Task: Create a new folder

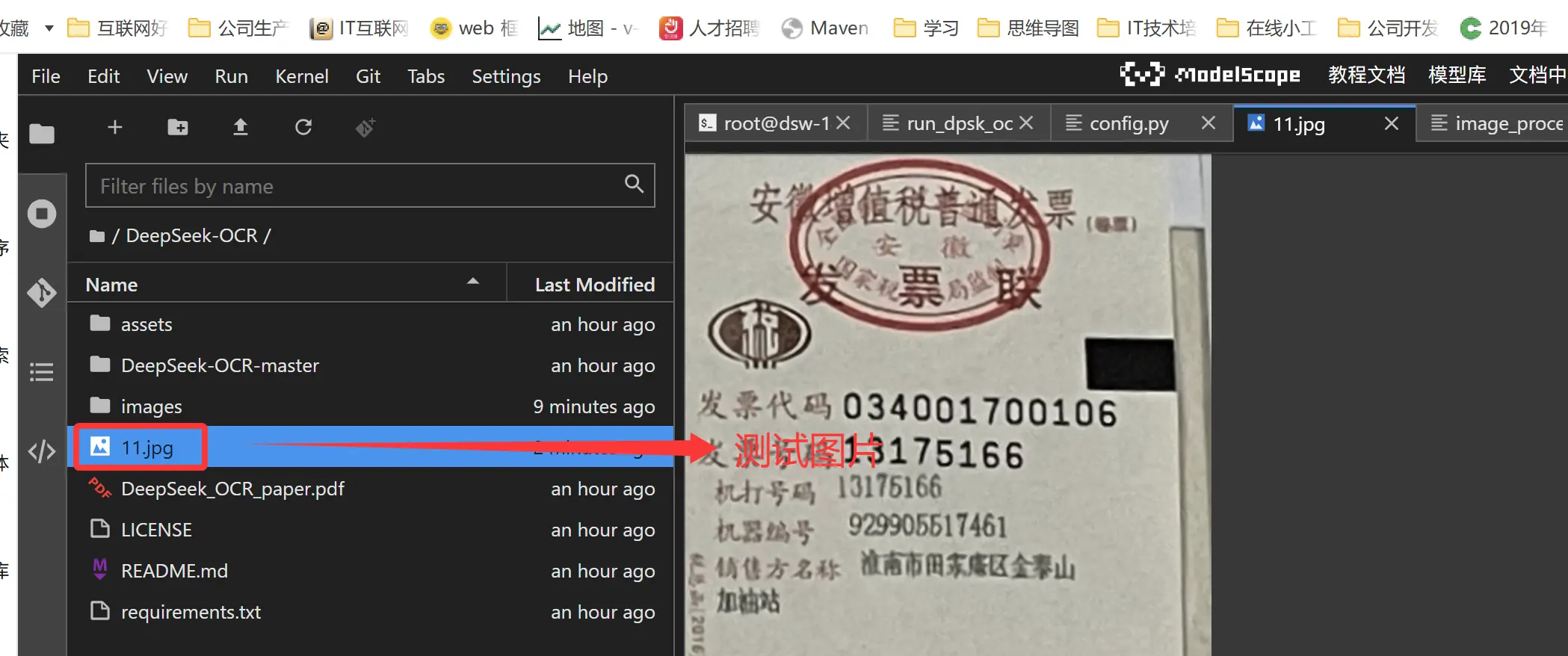Action: point(178,127)
